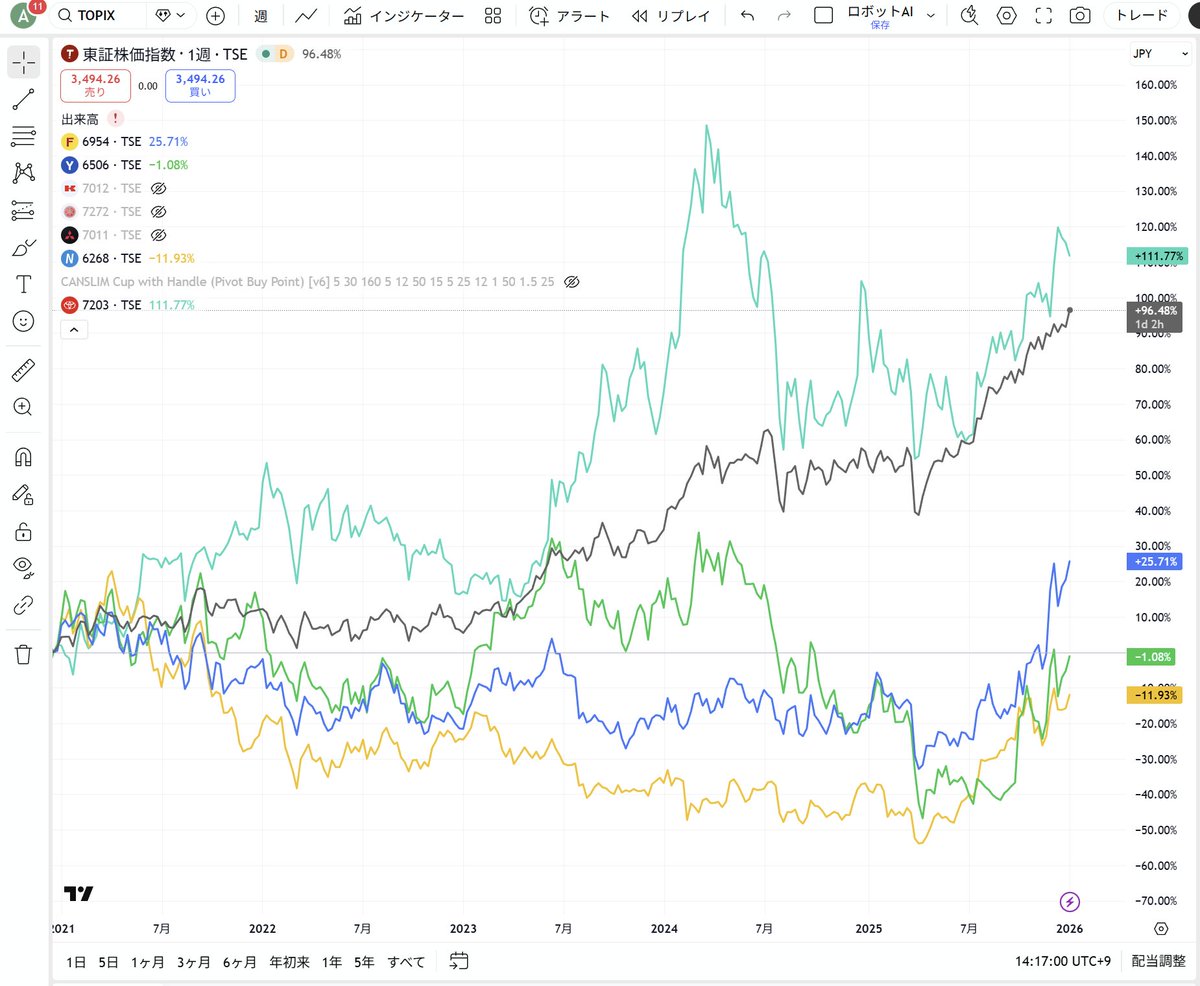Remove drawings with the trash icon
The width and height of the screenshot is (1200, 986).
click(24, 654)
